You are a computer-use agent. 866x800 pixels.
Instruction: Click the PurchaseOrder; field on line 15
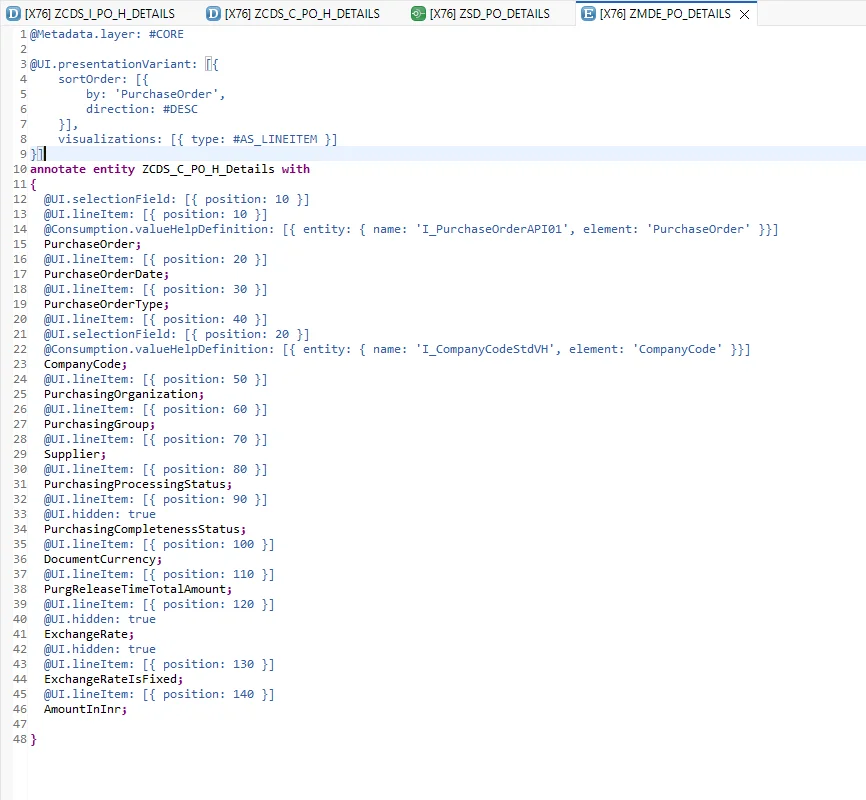(x=92, y=244)
